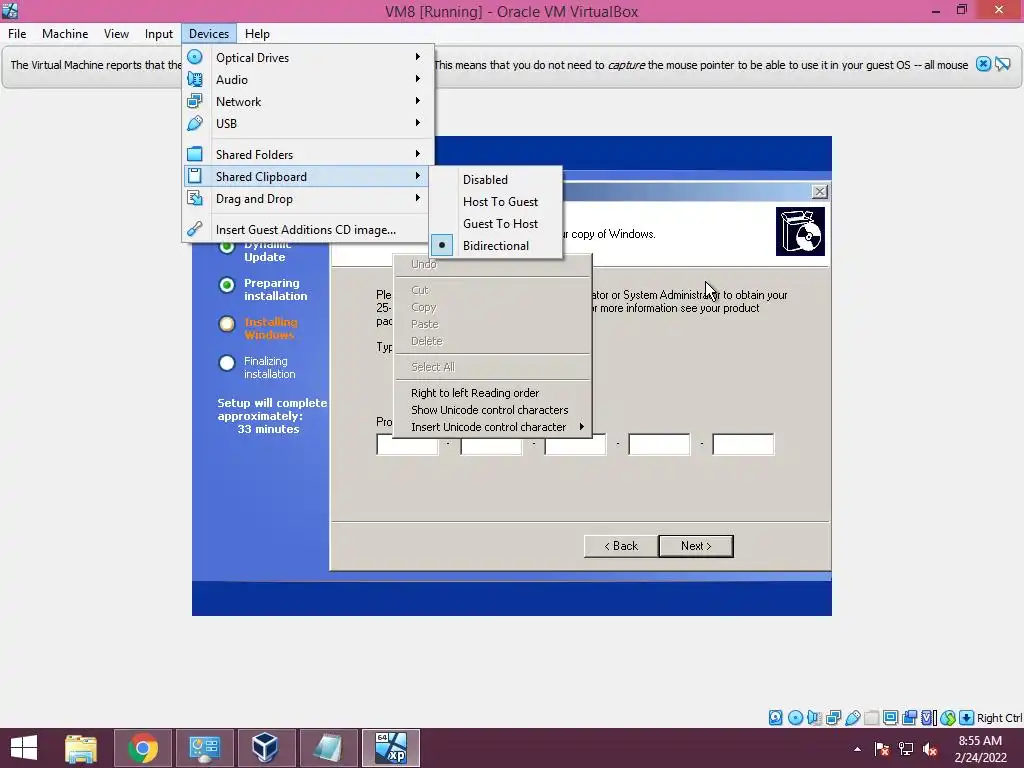Click the optical disc status bar icon
This screenshot has width=1024, height=768.
(795, 718)
